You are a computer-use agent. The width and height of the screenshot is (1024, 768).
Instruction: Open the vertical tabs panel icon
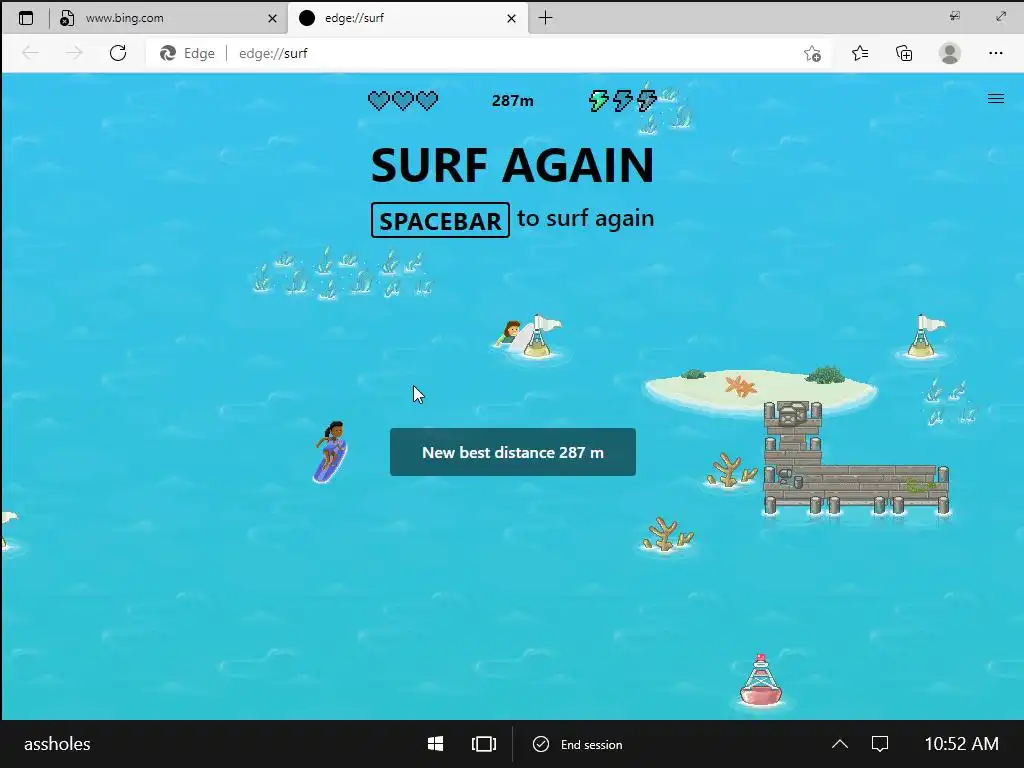[x=25, y=18]
